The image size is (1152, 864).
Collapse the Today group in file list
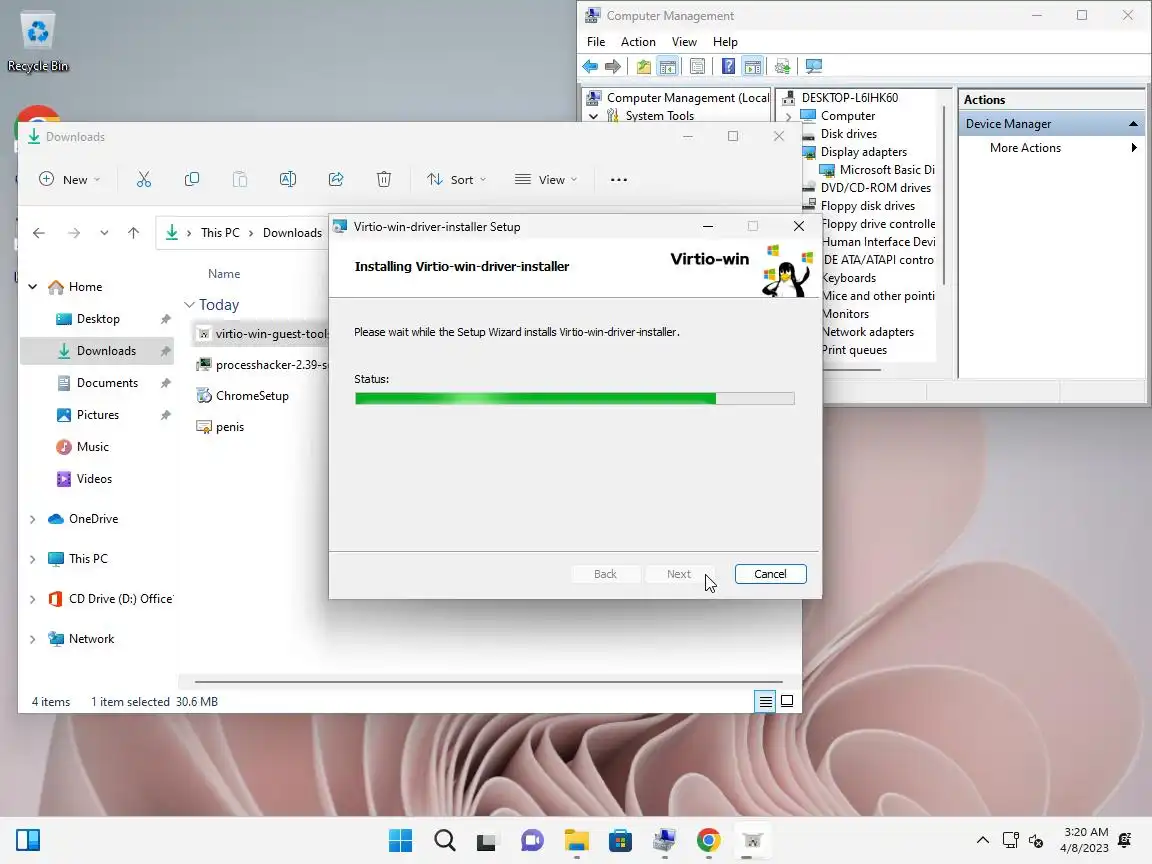(190, 304)
